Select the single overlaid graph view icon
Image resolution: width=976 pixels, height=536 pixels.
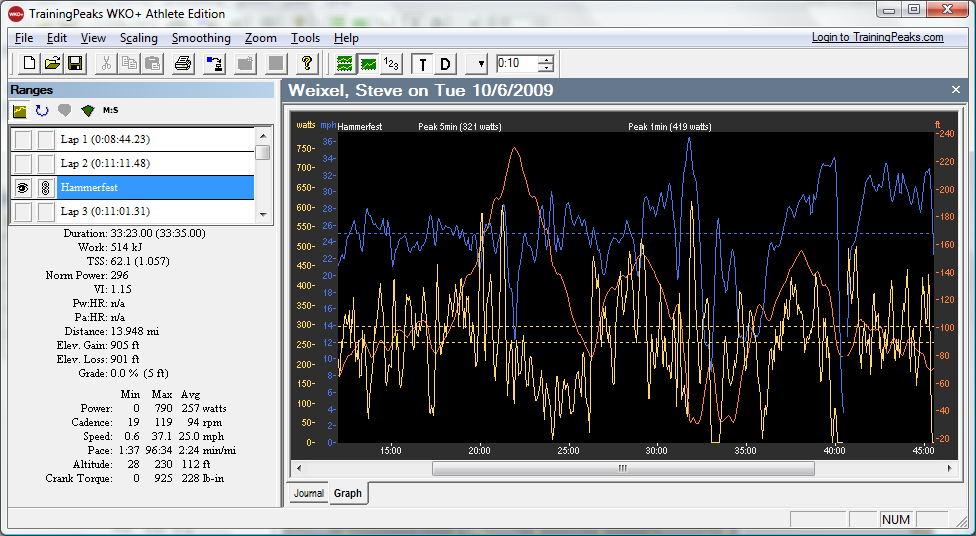pyautogui.click(x=368, y=63)
